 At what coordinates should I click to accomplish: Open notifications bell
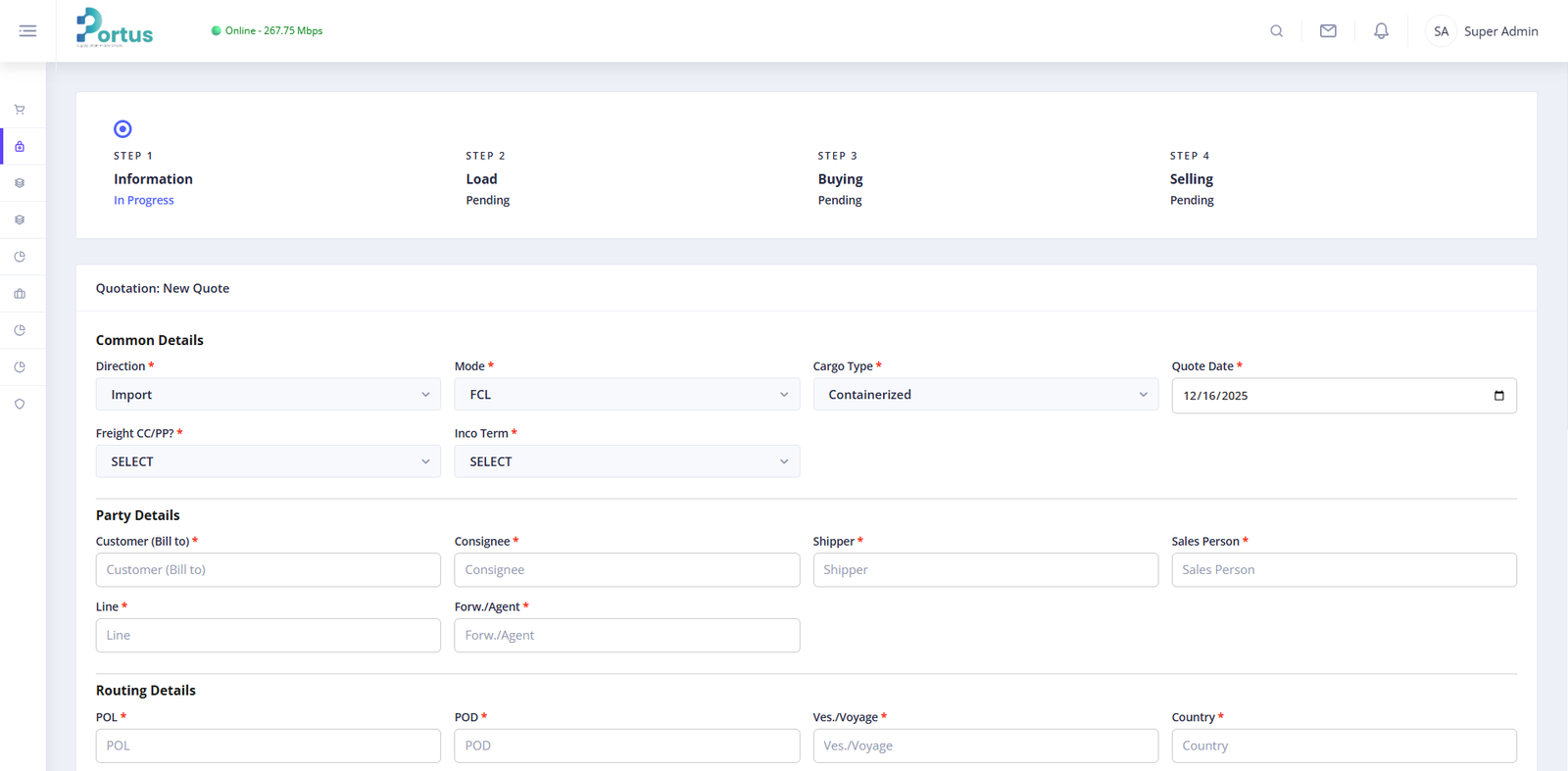tap(1381, 31)
